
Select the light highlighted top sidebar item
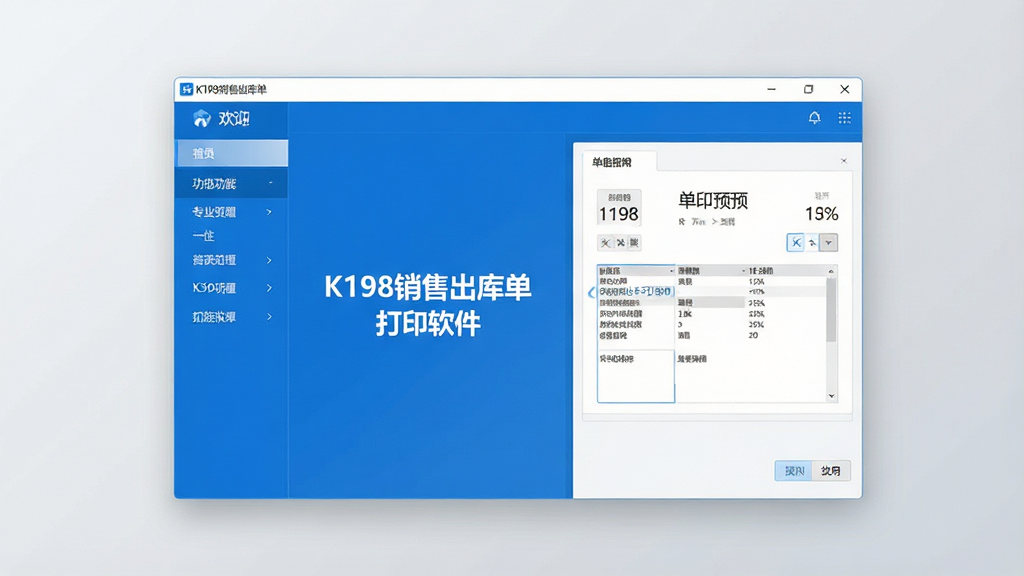232,153
